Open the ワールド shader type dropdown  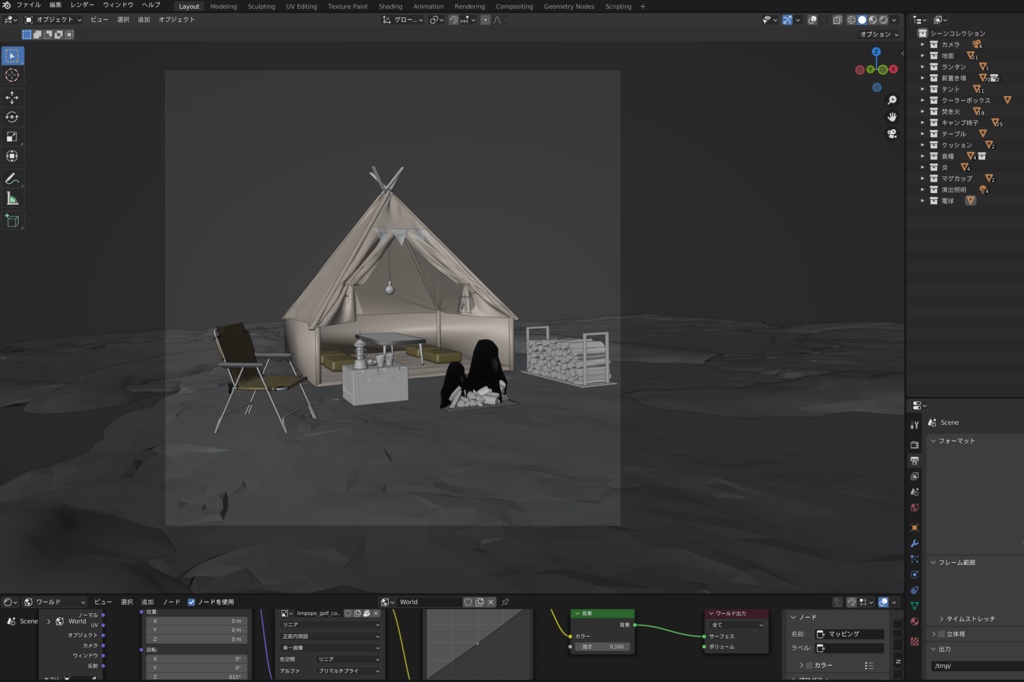(x=54, y=602)
